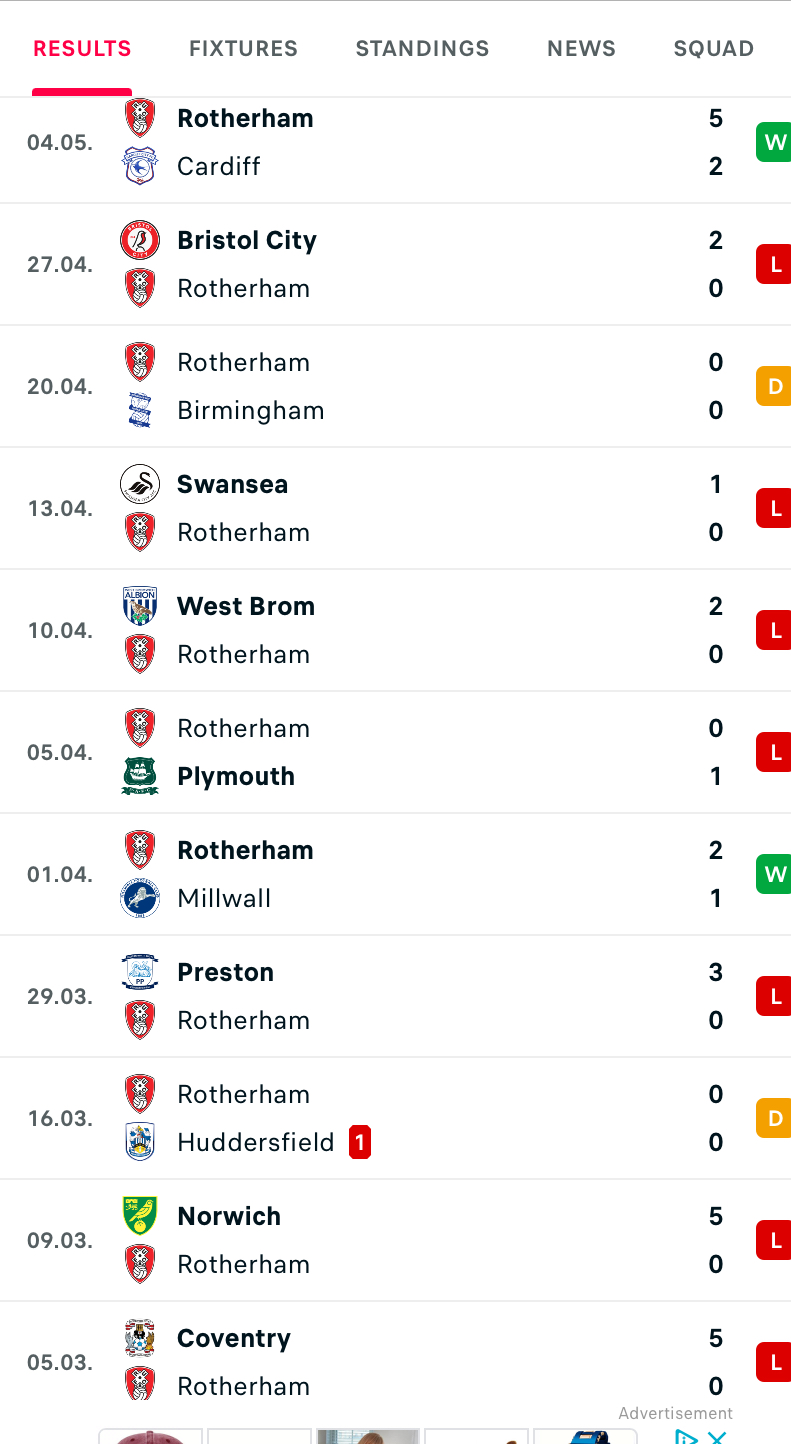Screen dimensions: 791x1444
Task: Click the green W badge for Millwall game
Action: (x=774, y=874)
